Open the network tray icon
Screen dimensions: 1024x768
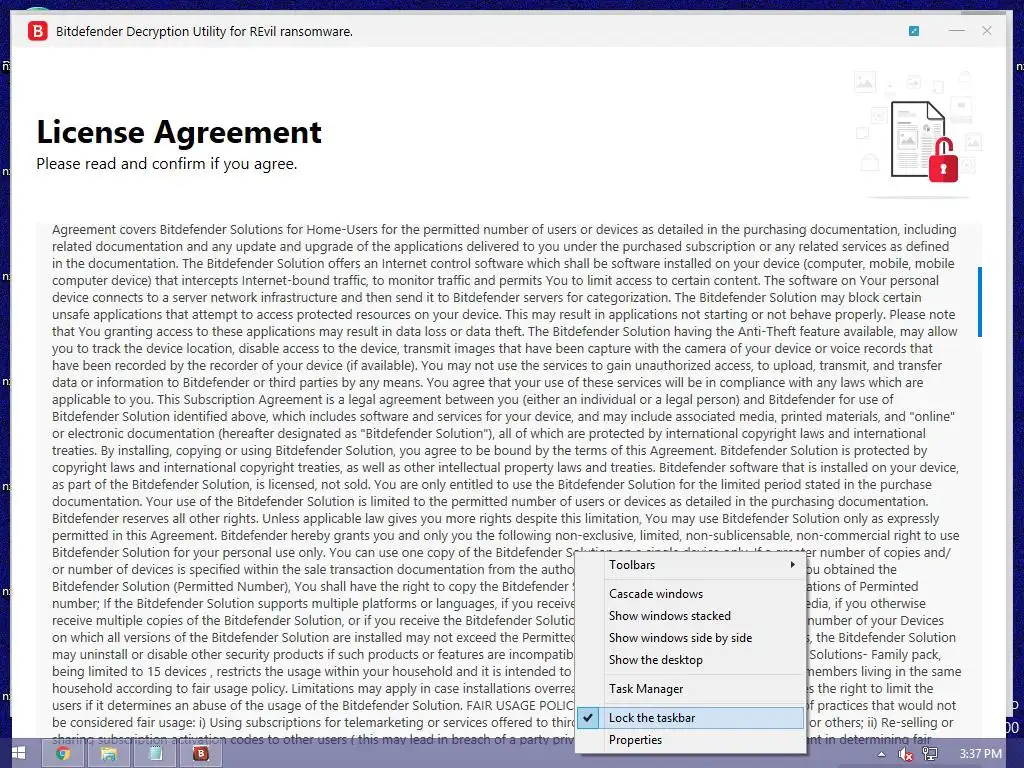pos(930,754)
